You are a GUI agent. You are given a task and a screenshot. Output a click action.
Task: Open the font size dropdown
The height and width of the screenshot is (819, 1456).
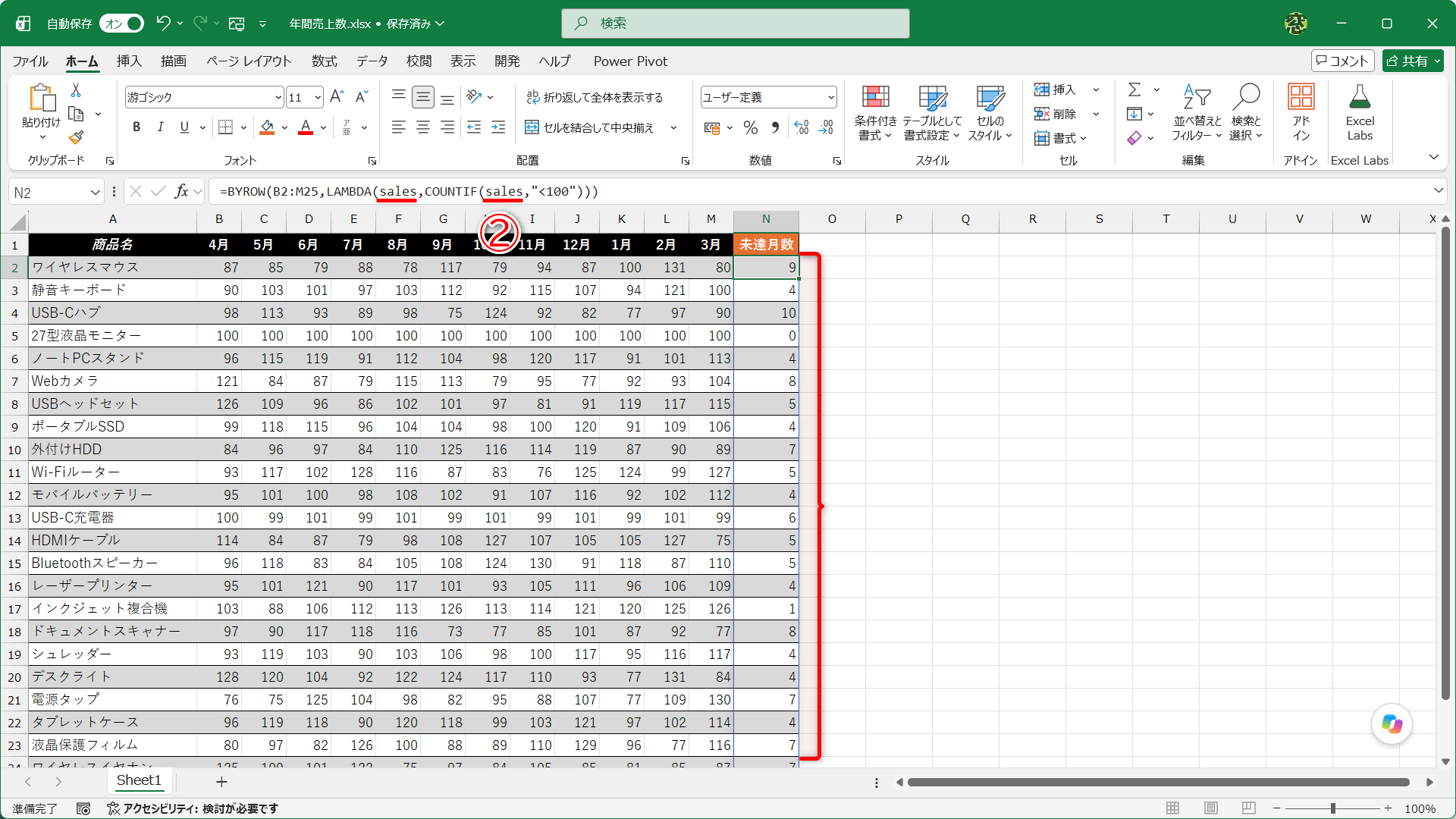click(318, 97)
